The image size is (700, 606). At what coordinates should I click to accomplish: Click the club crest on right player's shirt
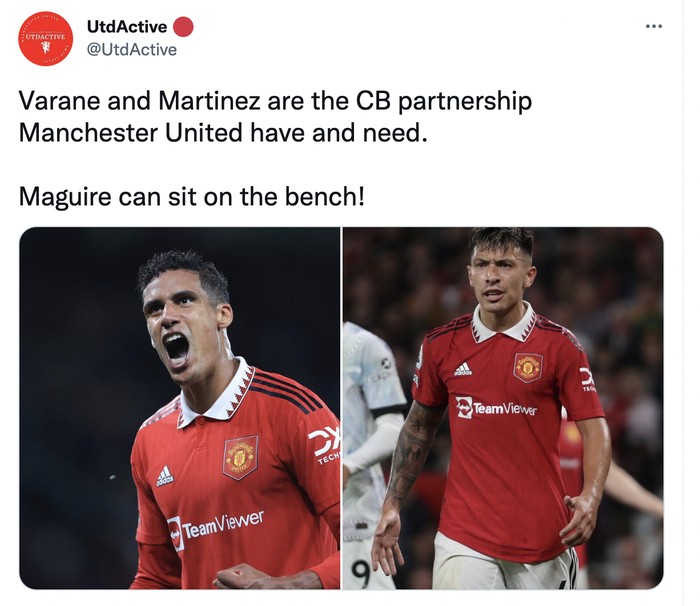[x=528, y=368]
